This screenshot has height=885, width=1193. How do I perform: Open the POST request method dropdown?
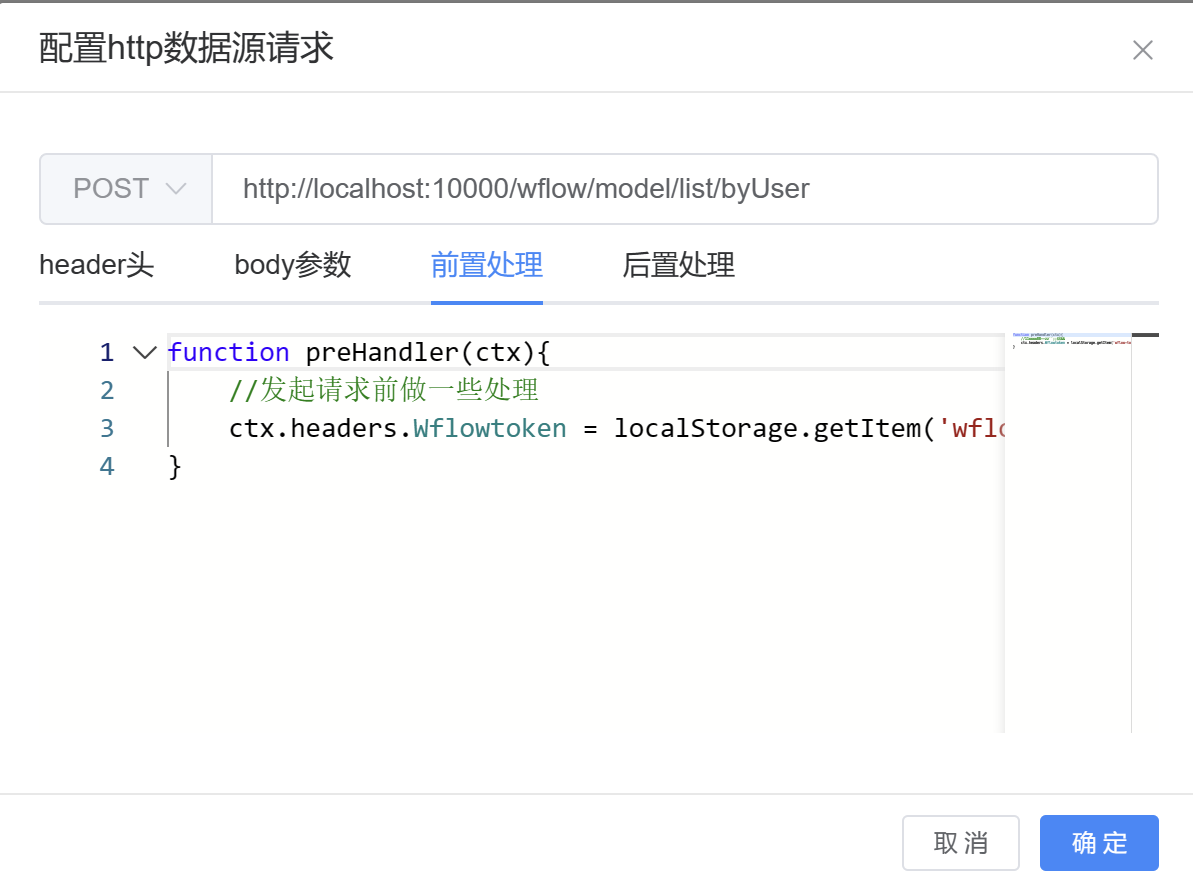tap(126, 189)
